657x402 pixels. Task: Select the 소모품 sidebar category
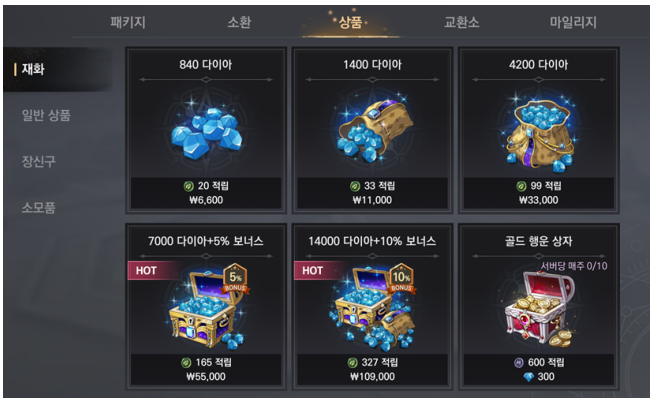(x=39, y=207)
